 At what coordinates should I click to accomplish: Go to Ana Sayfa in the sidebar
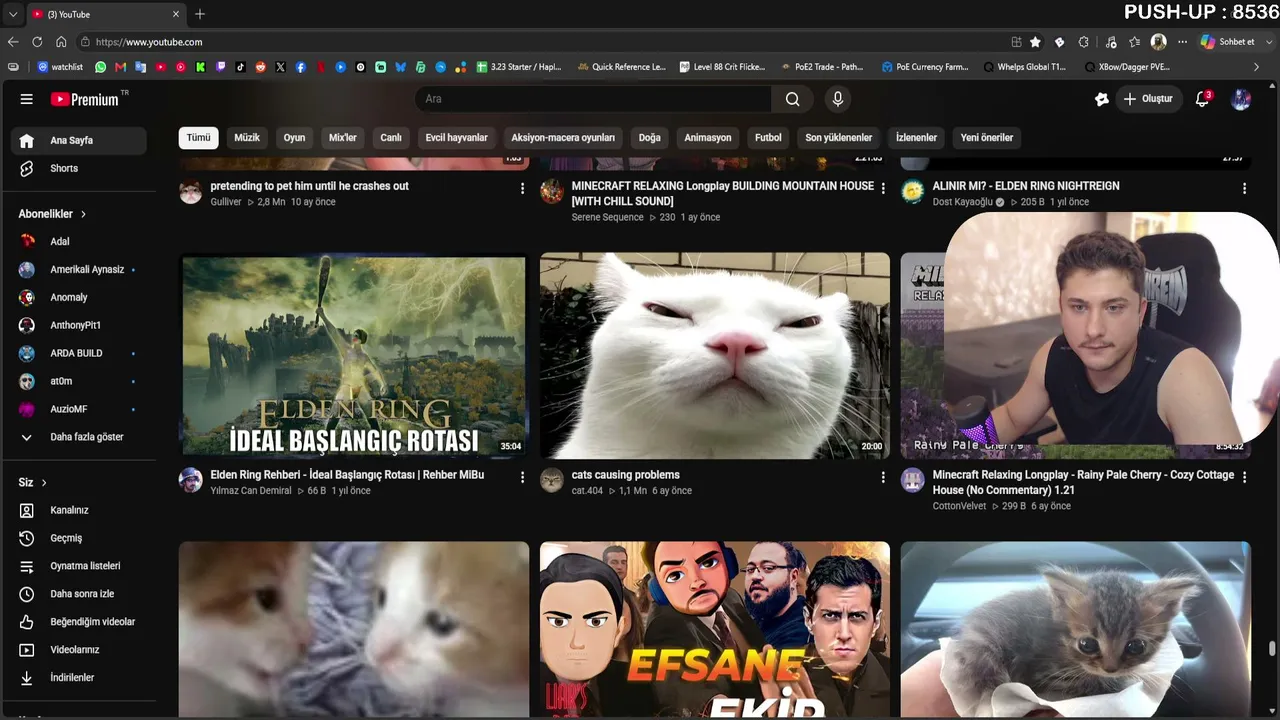tap(79, 140)
